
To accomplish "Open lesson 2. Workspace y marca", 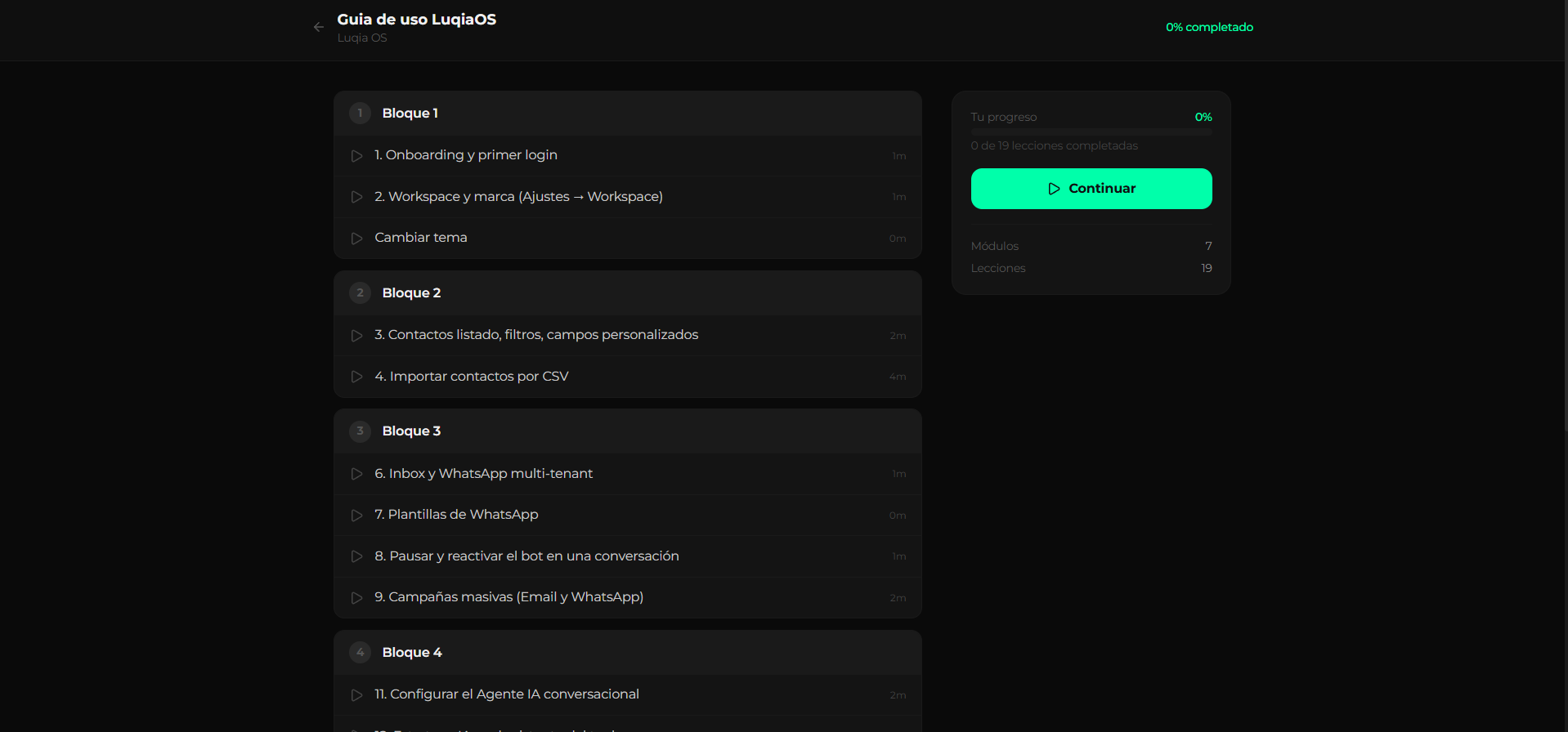I will pos(628,197).
